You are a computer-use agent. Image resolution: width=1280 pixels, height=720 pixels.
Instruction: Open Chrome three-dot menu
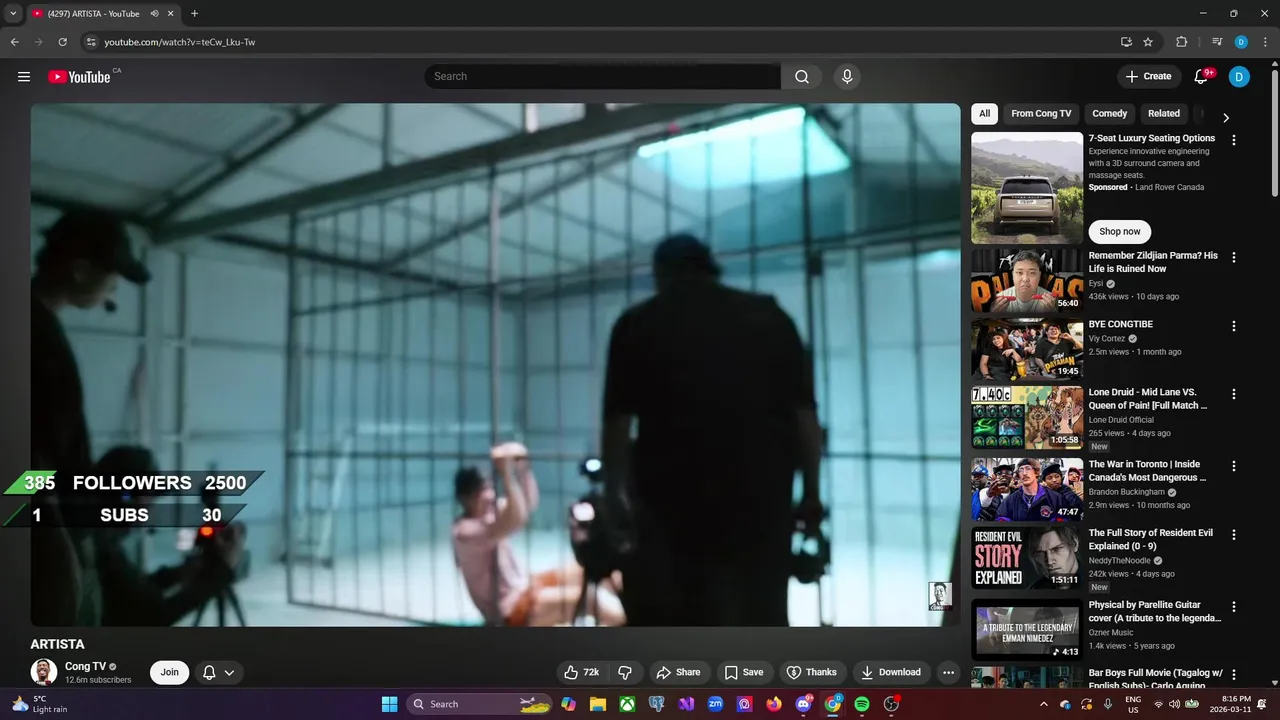pos(1264,42)
